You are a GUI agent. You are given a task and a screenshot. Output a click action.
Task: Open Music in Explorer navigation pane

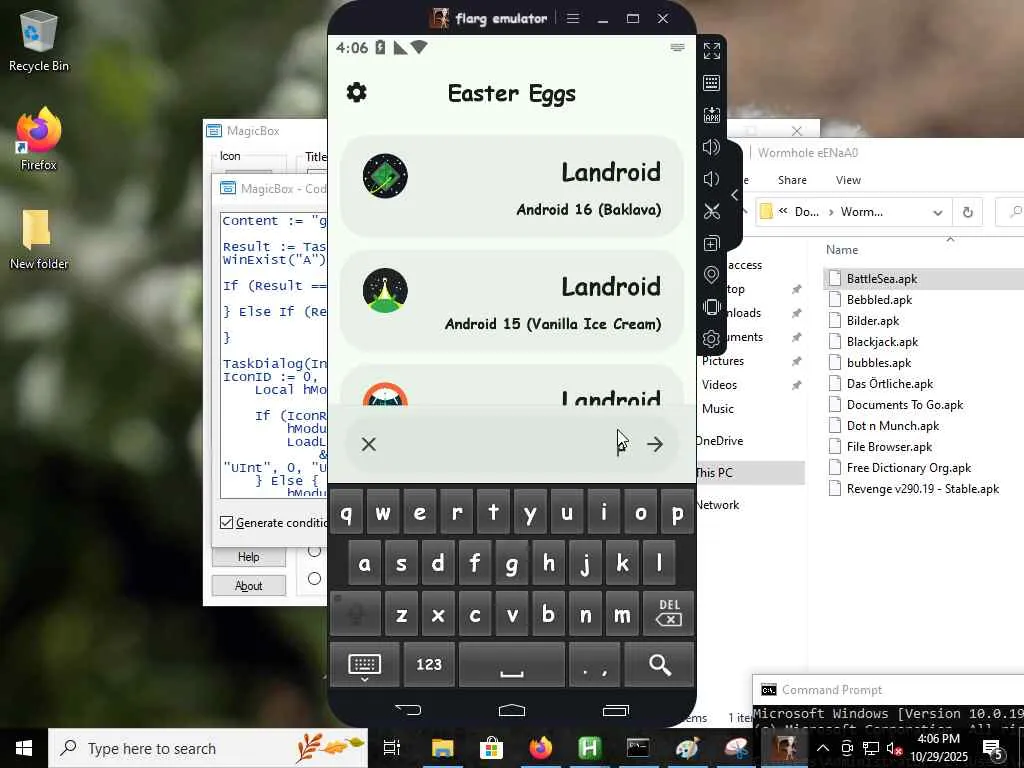click(718, 409)
